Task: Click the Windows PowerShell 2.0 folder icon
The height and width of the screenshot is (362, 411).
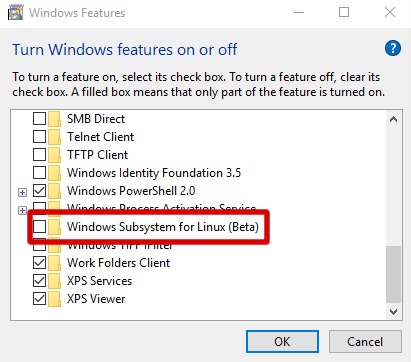Action: pyautogui.click(x=54, y=191)
